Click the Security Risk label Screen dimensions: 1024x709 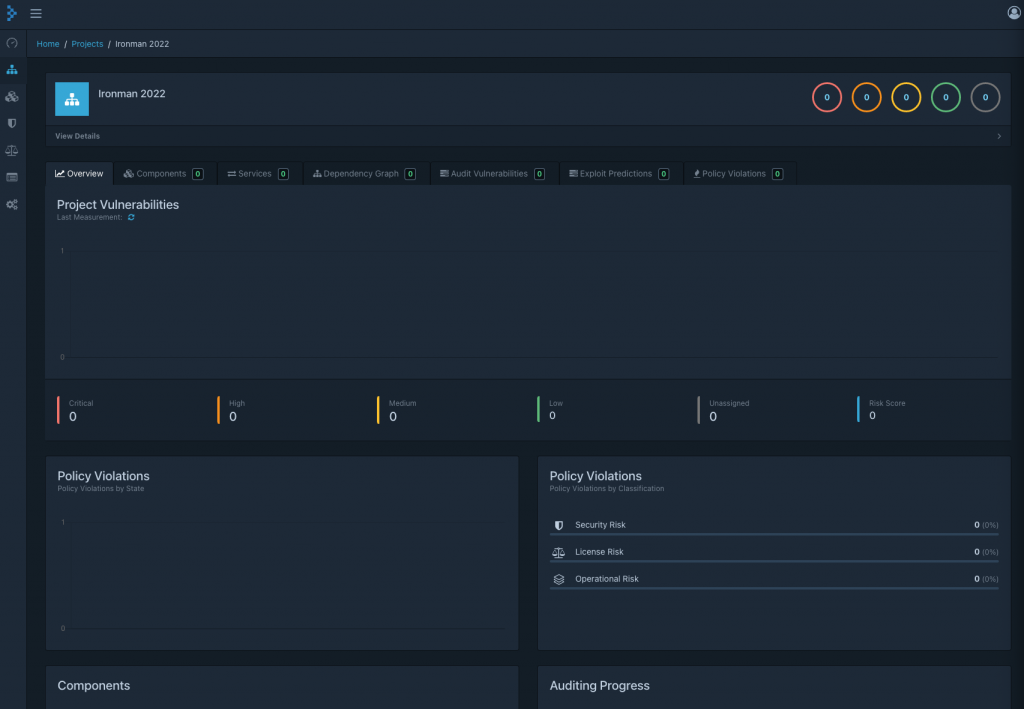(600, 525)
